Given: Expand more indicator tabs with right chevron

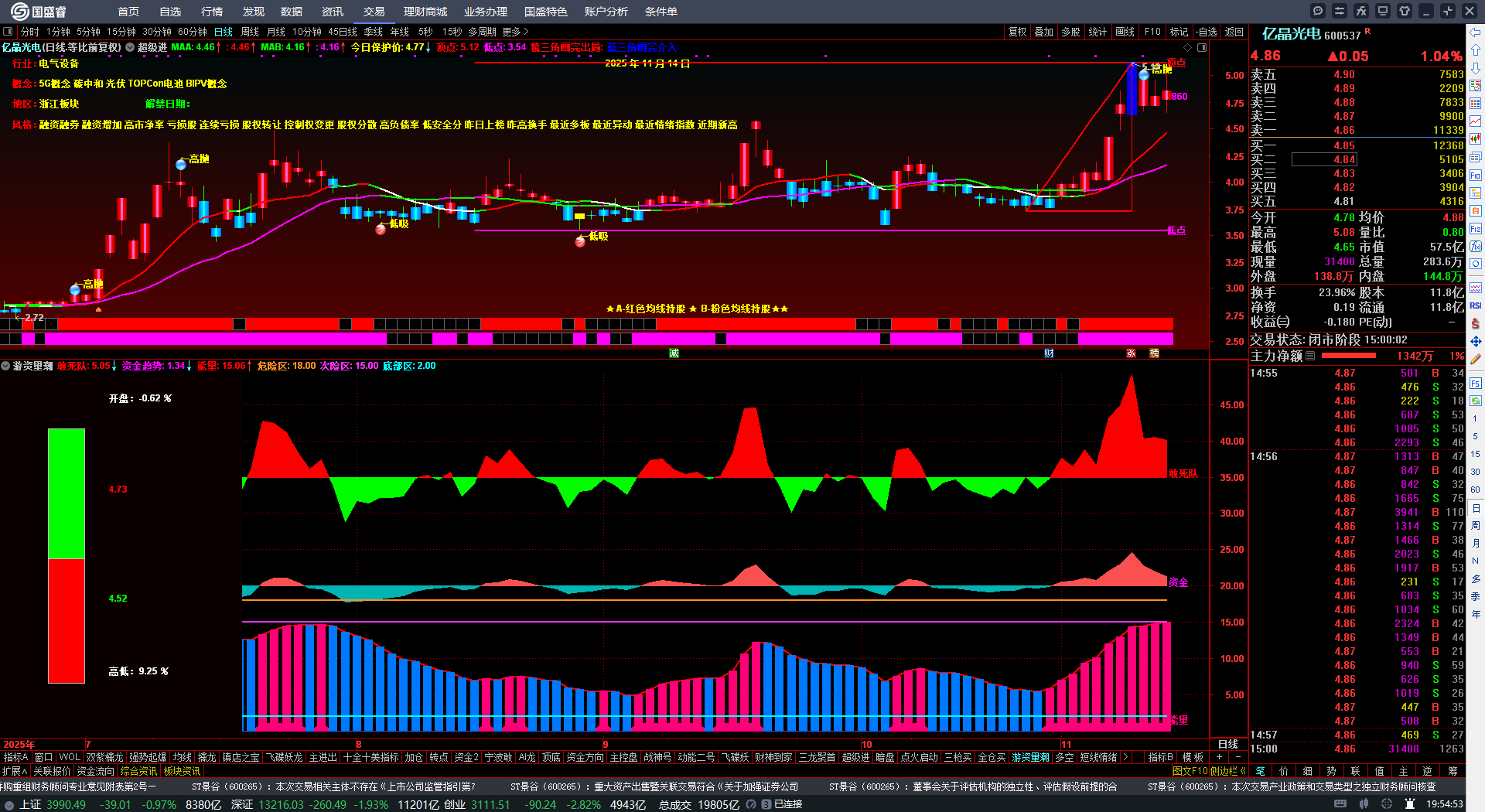Looking at the screenshot, I should (x=1125, y=757).
